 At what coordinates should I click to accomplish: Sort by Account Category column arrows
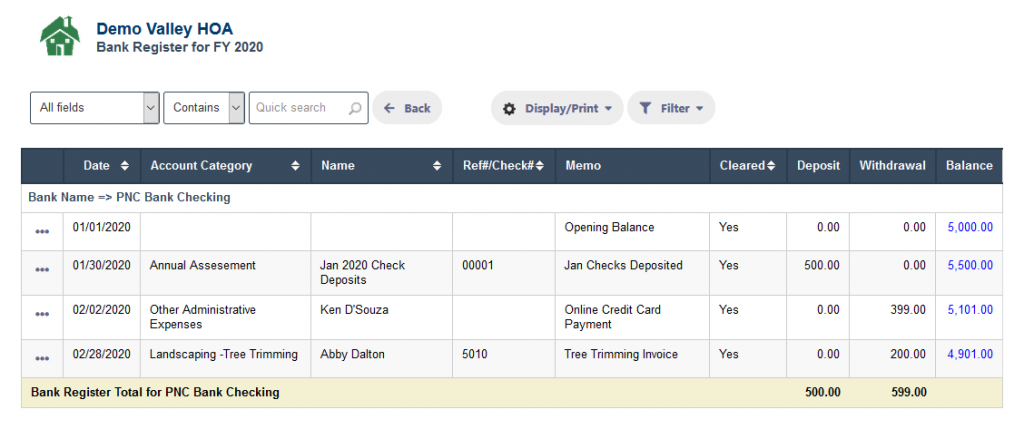(x=296, y=166)
